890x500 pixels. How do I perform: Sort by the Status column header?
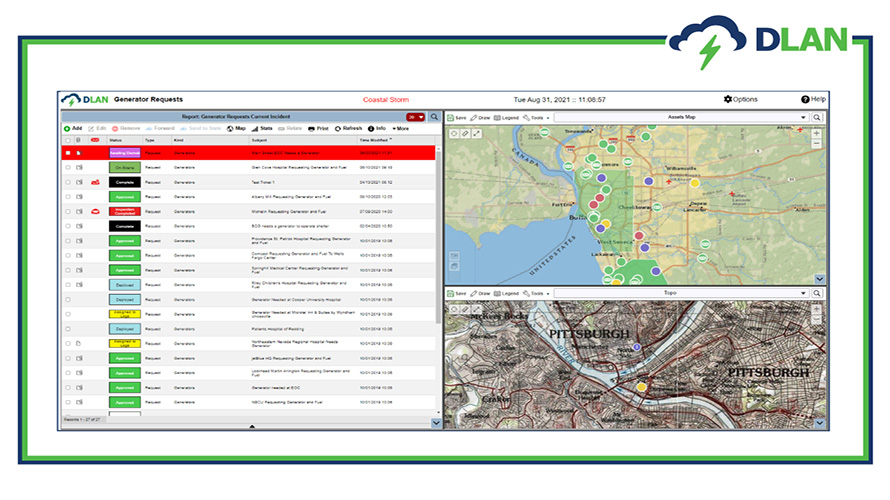(116, 140)
